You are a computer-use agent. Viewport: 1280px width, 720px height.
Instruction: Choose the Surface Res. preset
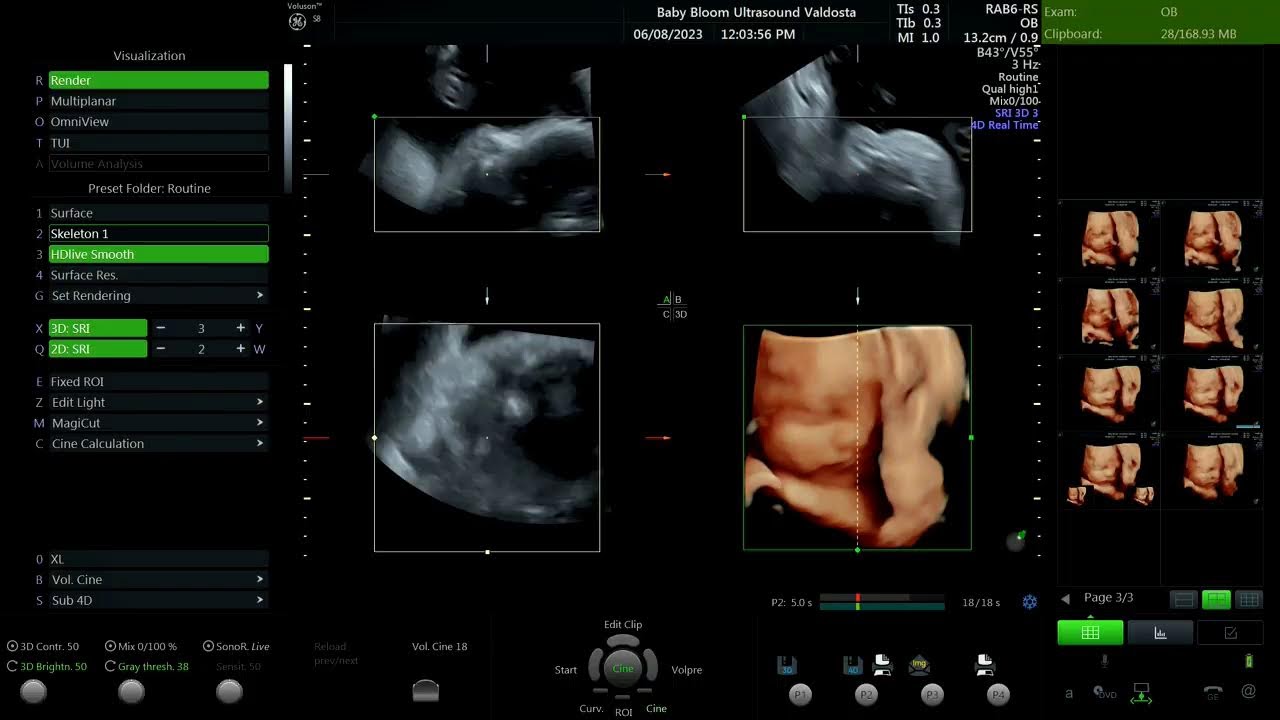[x=158, y=275]
